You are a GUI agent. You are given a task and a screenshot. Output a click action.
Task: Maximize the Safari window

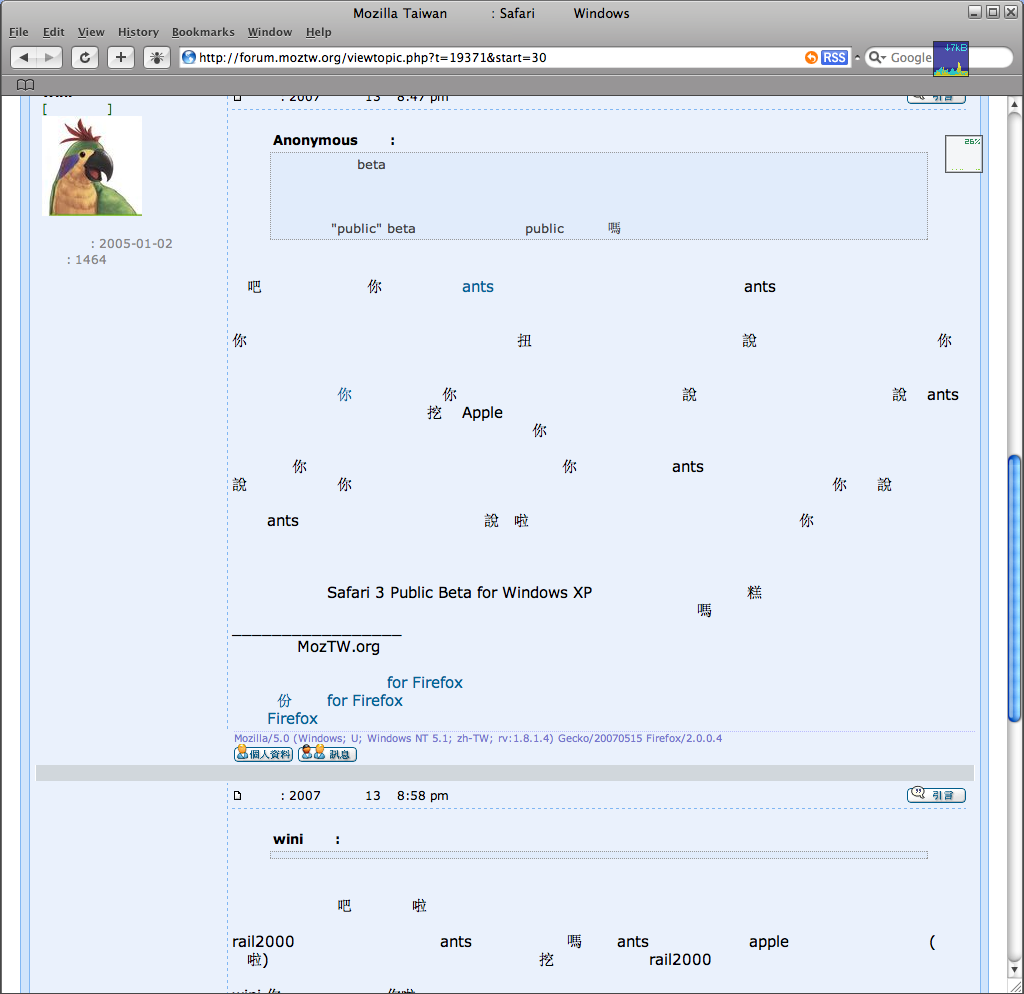coord(993,12)
